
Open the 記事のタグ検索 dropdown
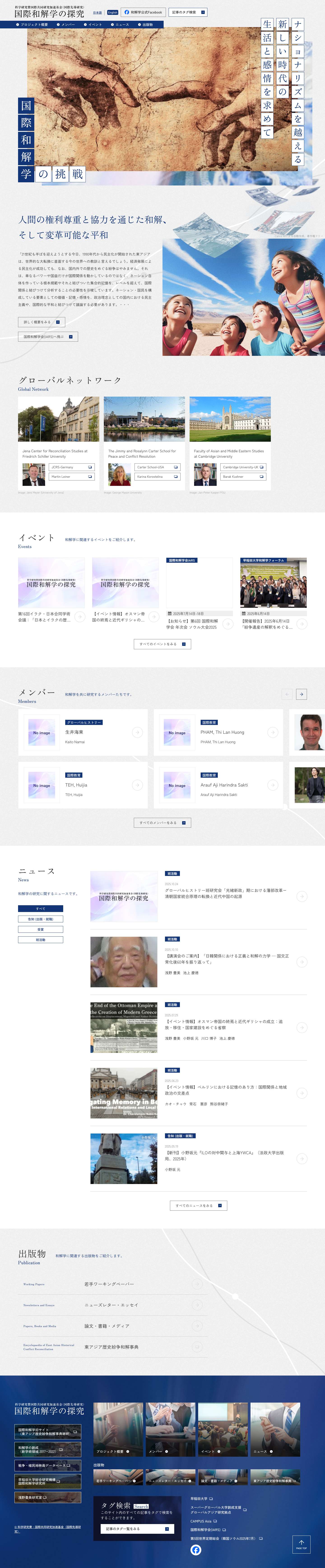point(188,12)
